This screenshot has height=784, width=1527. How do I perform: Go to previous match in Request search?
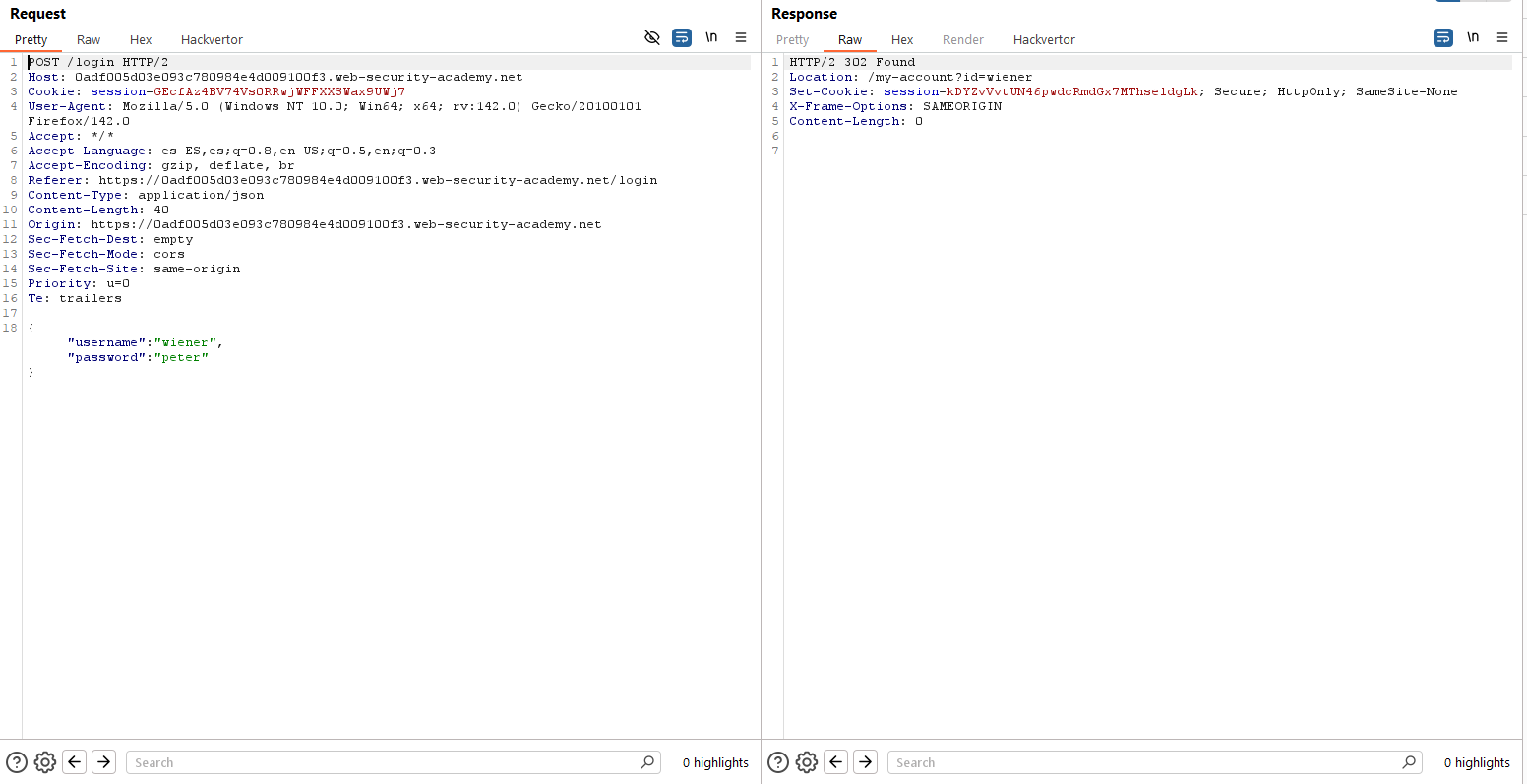click(x=75, y=762)
